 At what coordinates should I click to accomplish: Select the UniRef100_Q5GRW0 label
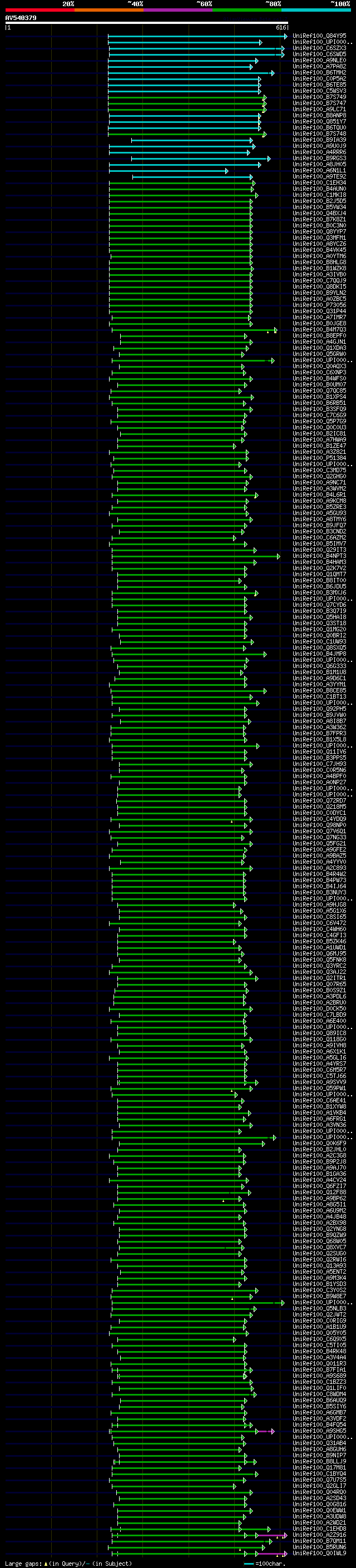[319, 354]
